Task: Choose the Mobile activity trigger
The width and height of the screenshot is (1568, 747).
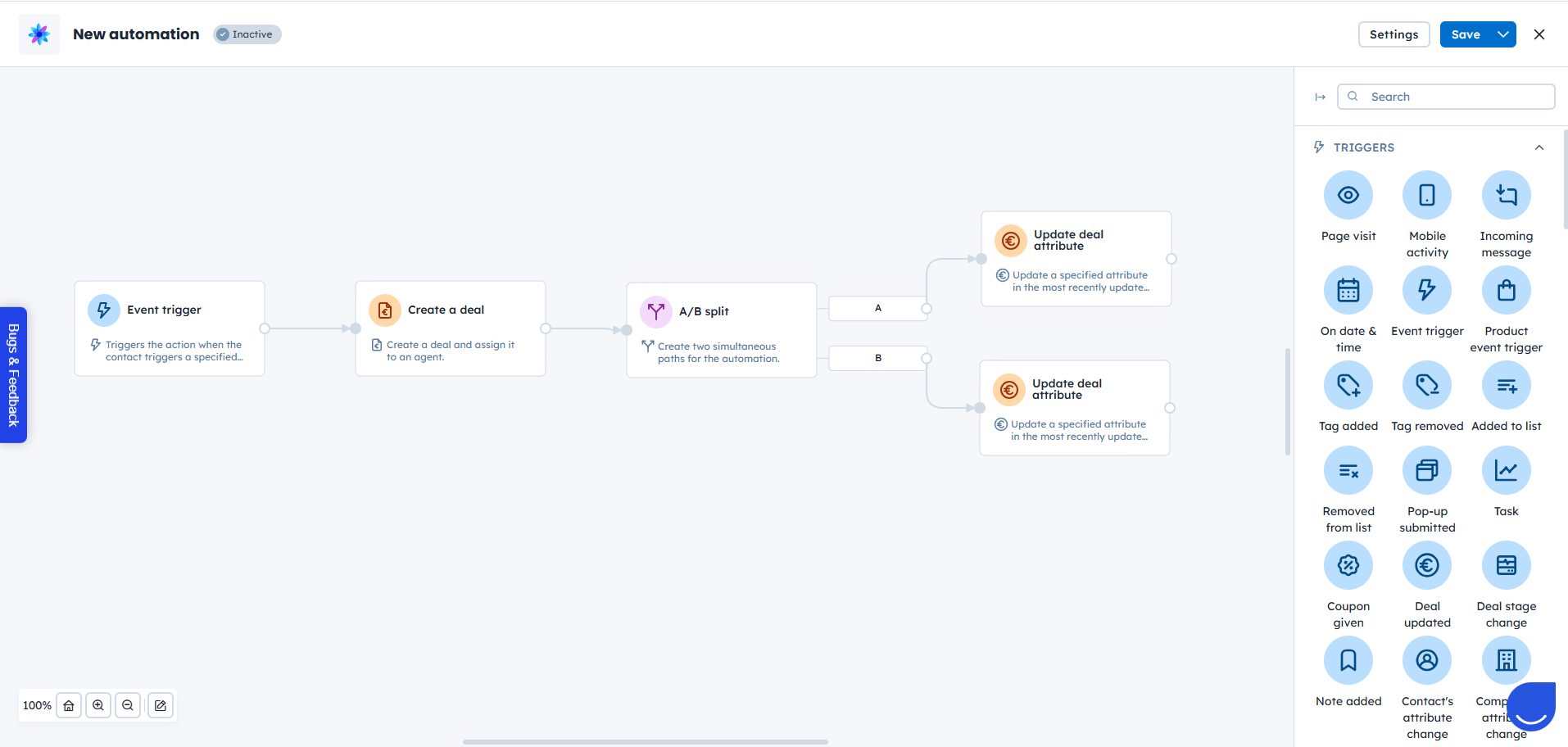Action: [x=1426, y=195]
